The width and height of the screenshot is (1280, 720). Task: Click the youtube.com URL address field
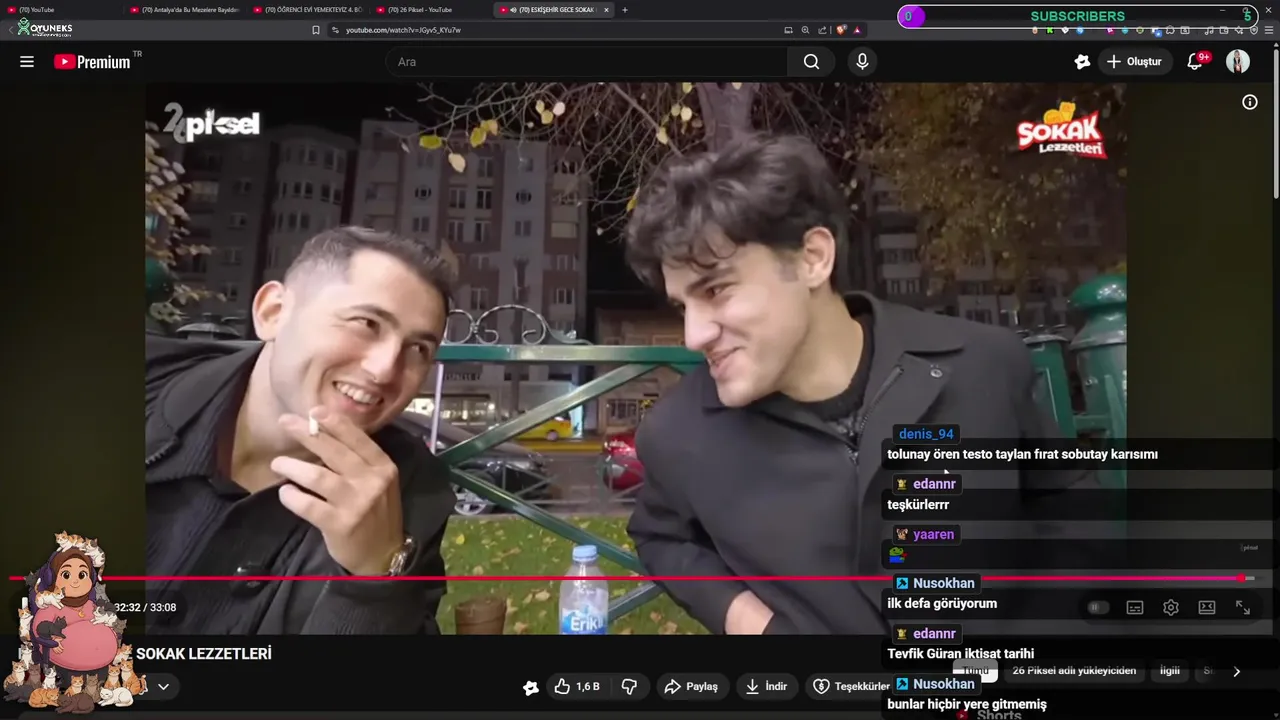tap(403, 30)
